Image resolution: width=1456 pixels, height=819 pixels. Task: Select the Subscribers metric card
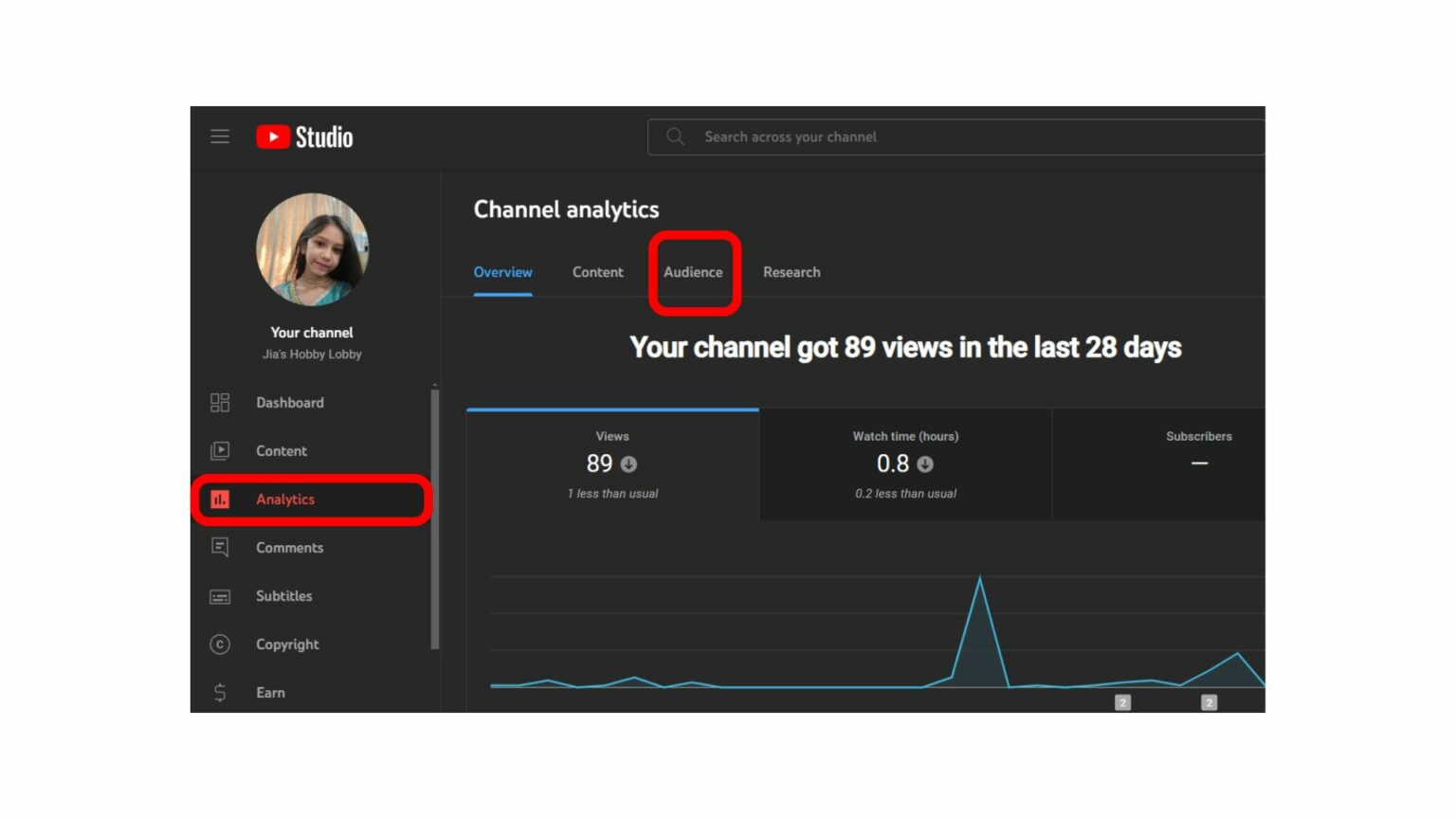pyautogui.click(x=1198, y=464)
